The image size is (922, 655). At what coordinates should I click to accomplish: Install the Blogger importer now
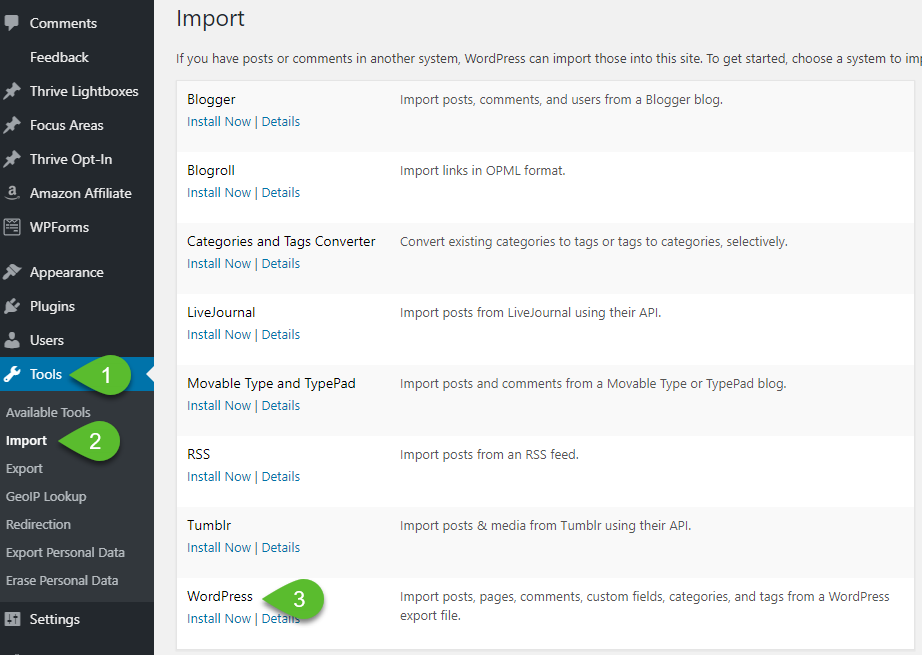click(219, 121)
